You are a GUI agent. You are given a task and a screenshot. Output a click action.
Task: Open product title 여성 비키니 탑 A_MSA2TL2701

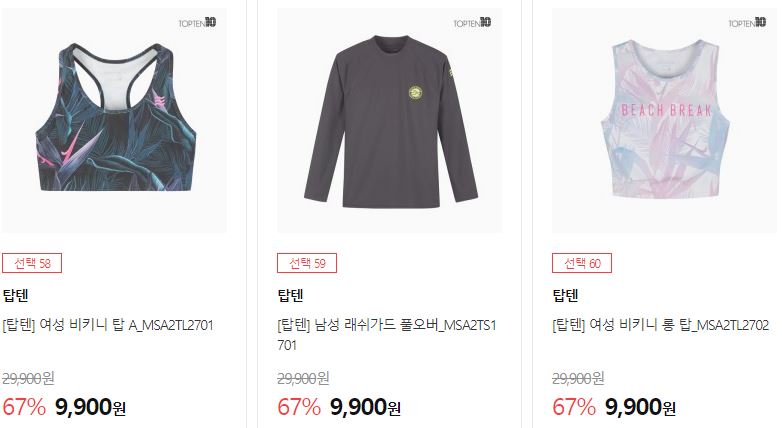(x=108, y=325)
